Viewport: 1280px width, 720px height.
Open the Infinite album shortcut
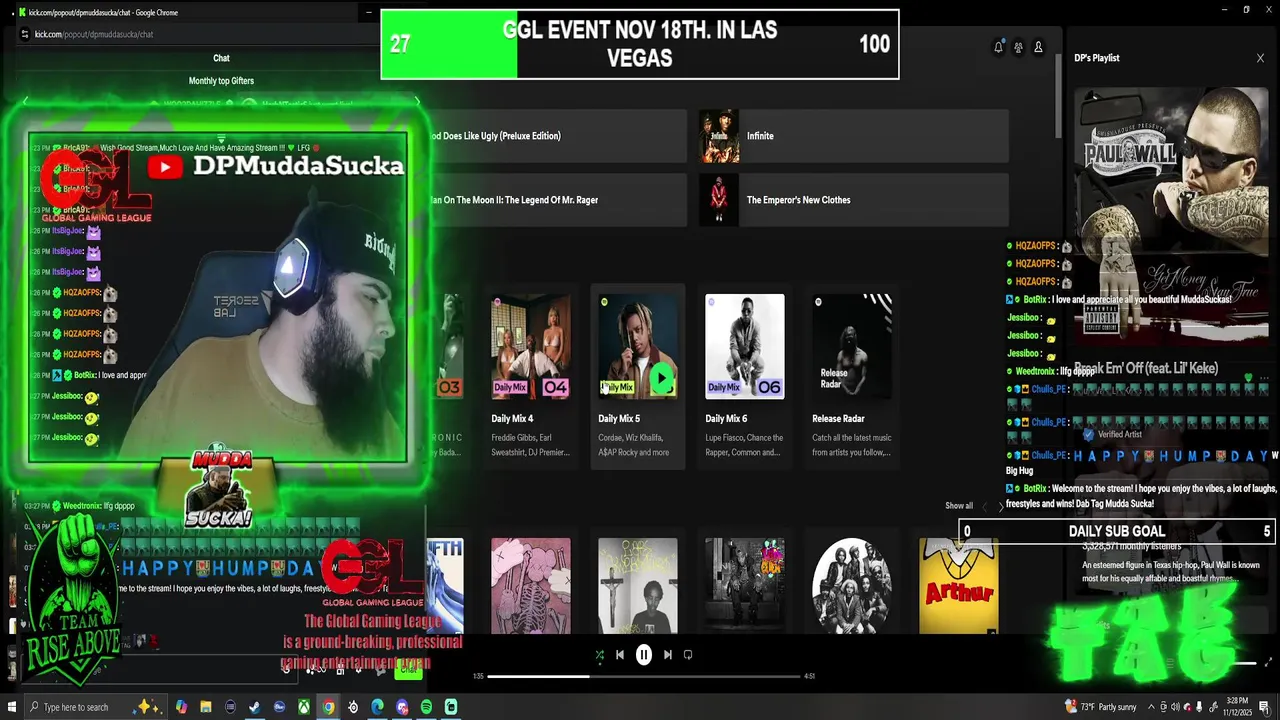click(x=853, y=136)
